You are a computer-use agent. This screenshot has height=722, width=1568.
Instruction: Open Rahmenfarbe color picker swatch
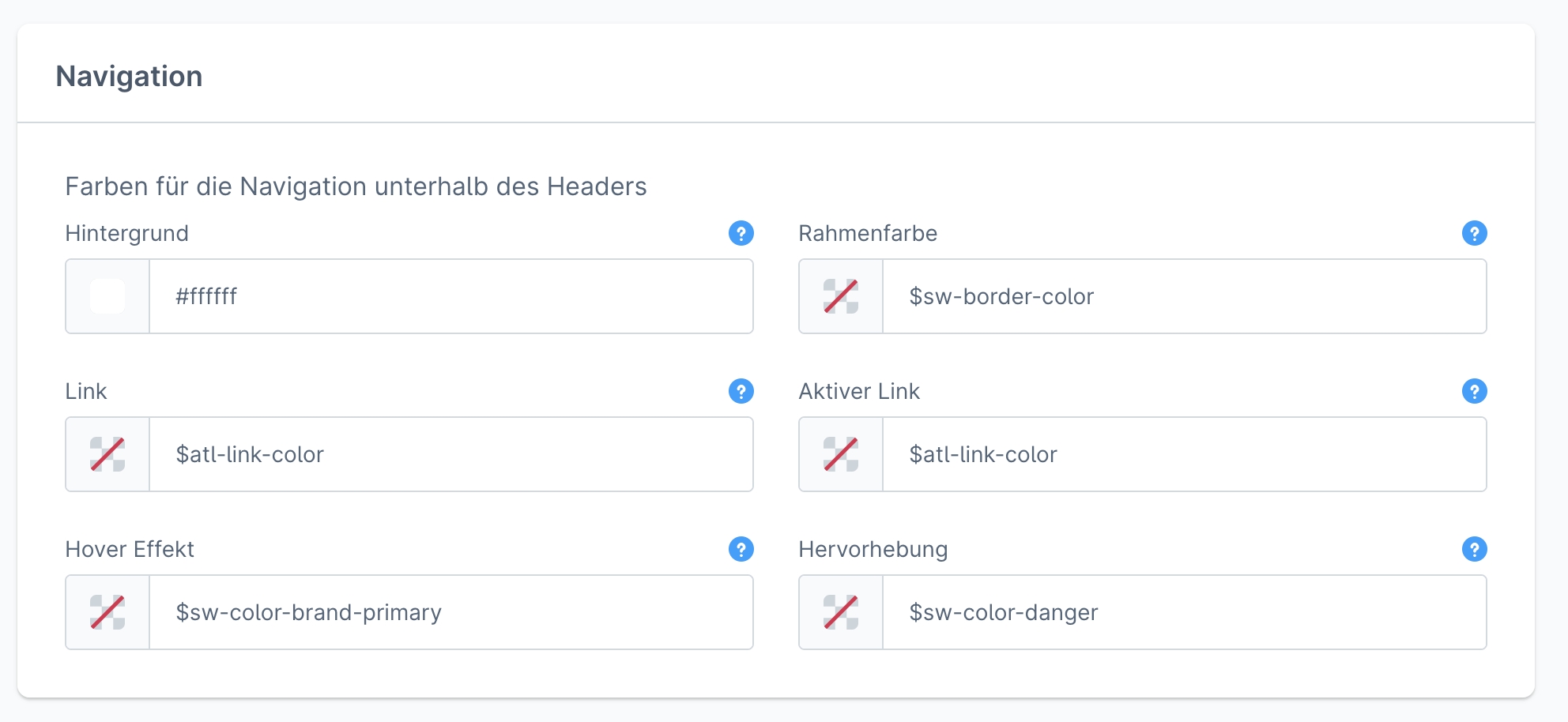(x=841, y=296)
